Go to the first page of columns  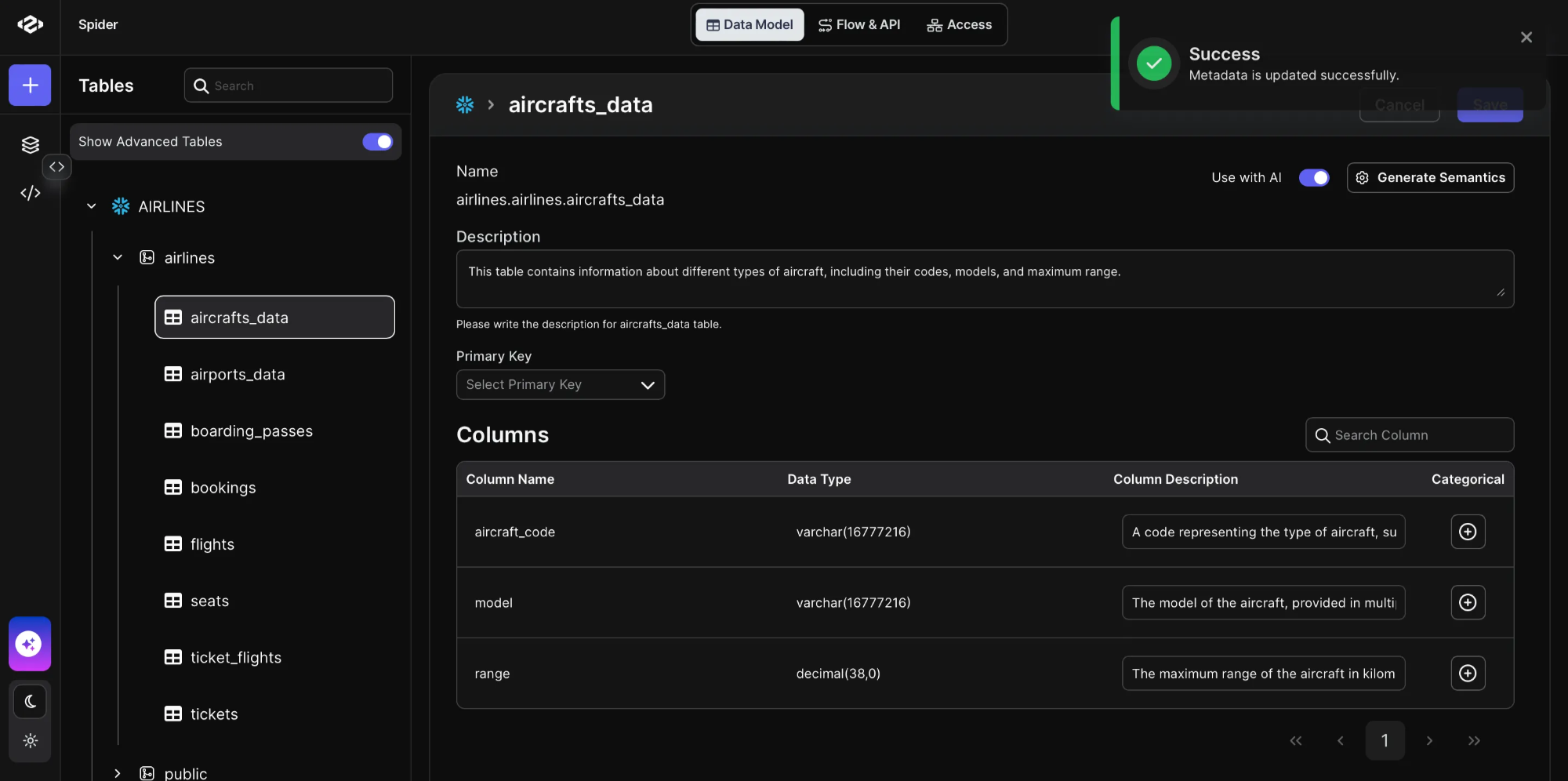pyautogui.click(x=1296, y=741)
